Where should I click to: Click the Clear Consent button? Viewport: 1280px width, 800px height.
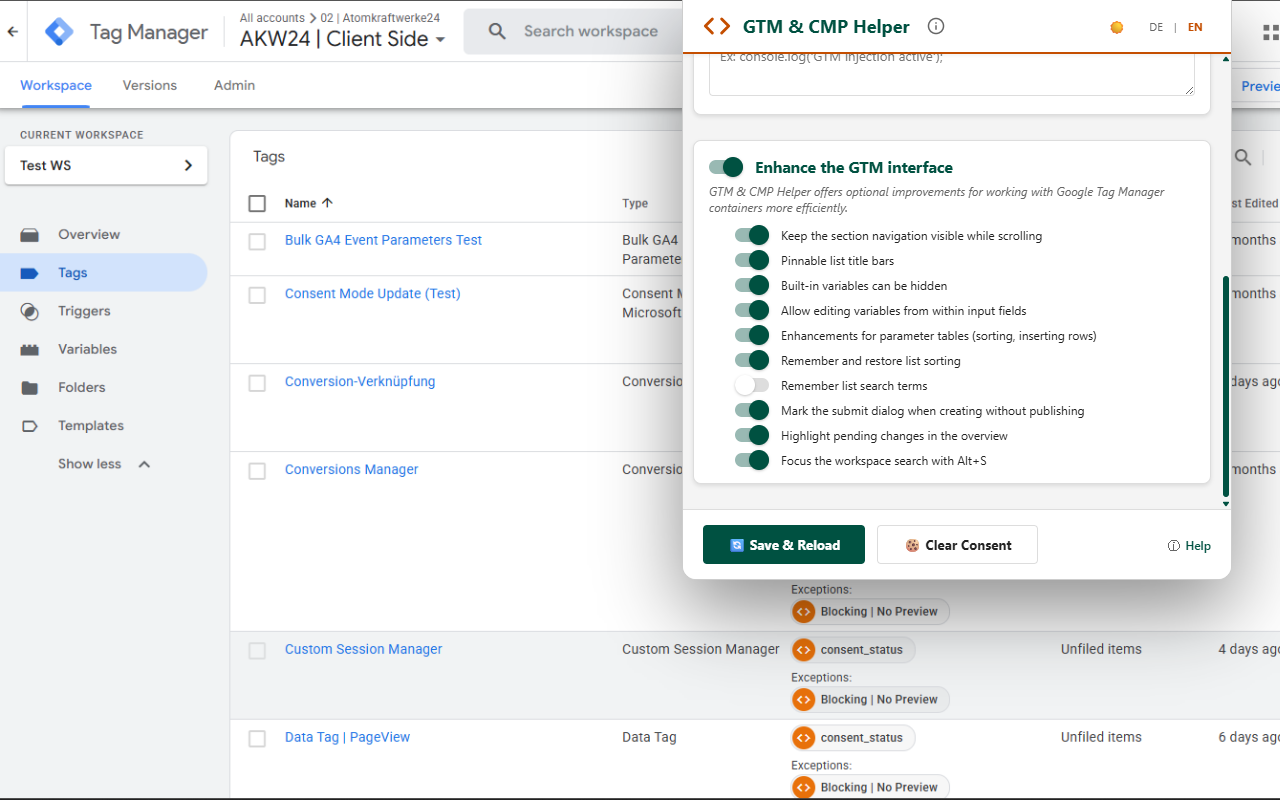[x=957, y=545]
